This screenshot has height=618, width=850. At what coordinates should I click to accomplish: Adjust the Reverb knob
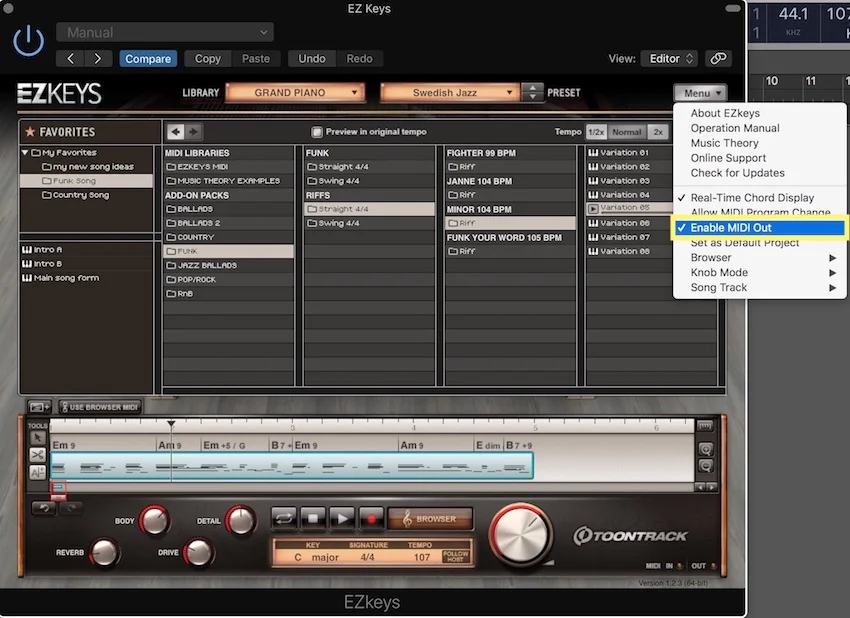104,552
